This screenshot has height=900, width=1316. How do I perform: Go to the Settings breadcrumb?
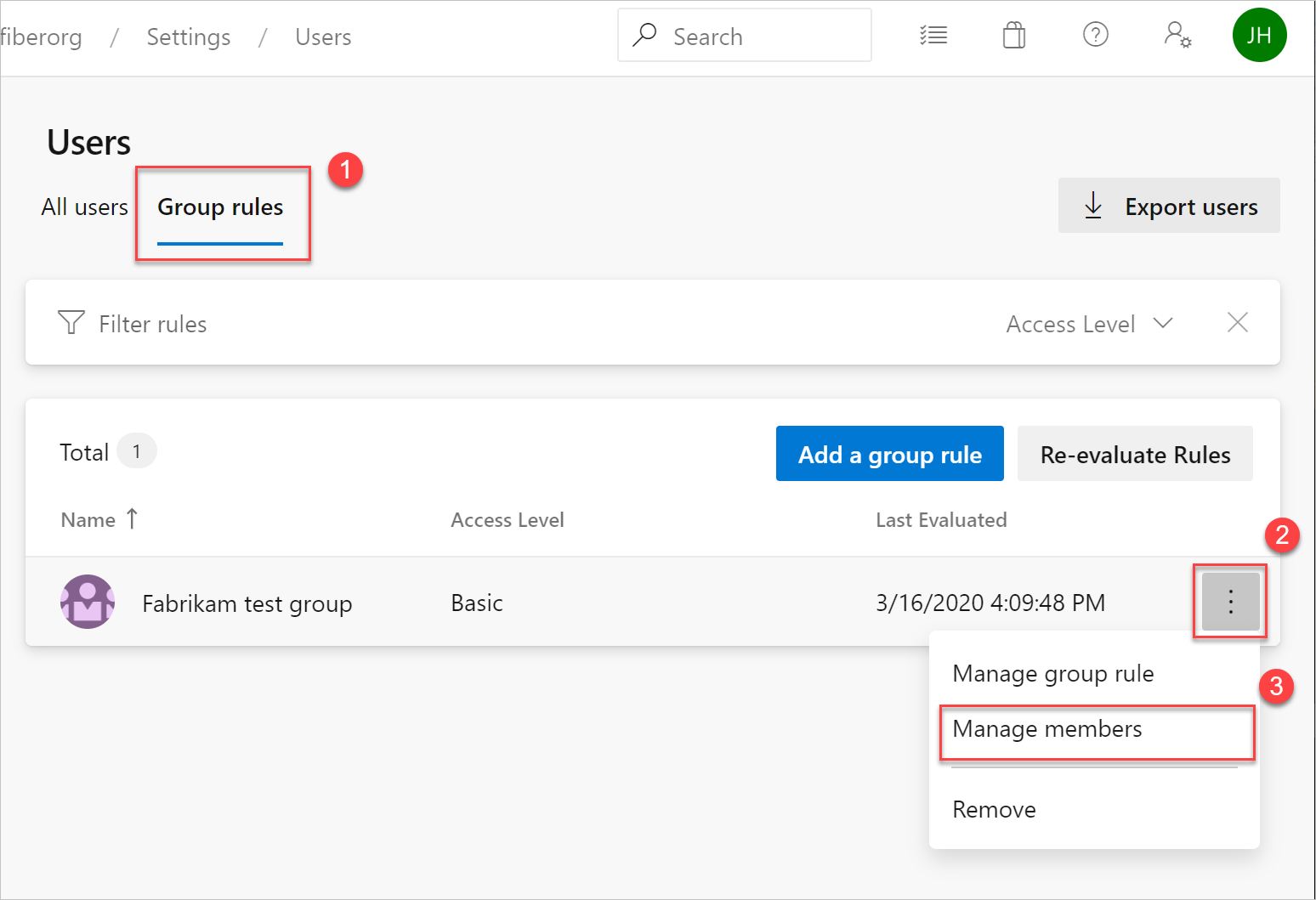189,37
